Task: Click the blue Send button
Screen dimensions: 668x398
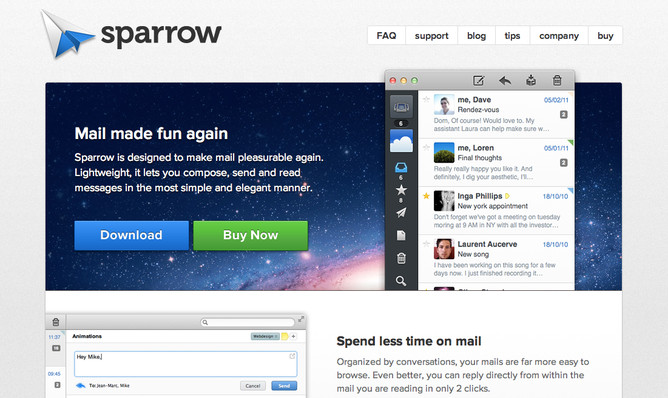Action: [284, 386]
